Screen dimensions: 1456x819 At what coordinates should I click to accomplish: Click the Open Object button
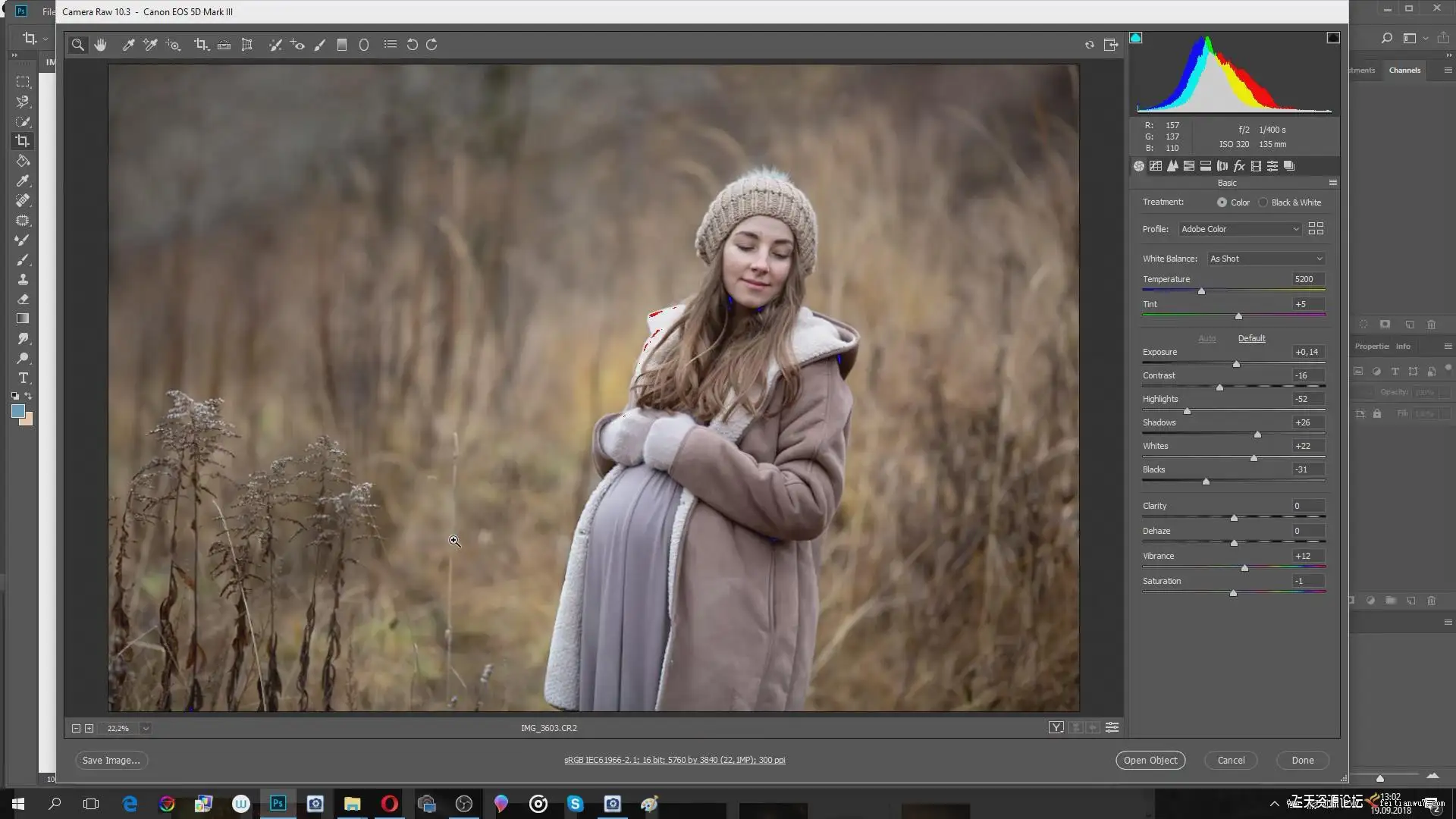[1150, 760]
